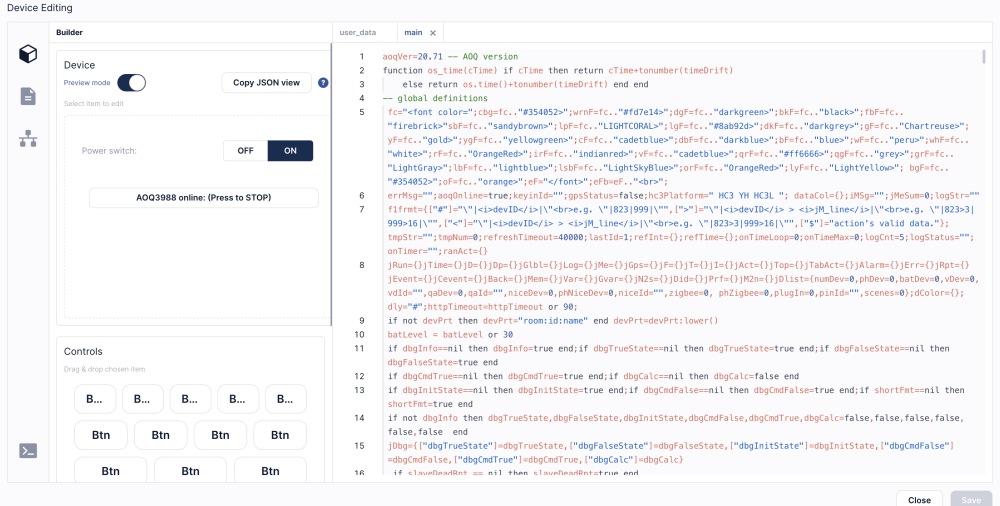Select first three-column Btn control item
This screenshot has width=1000, height=506.
[x=110, y=471]
